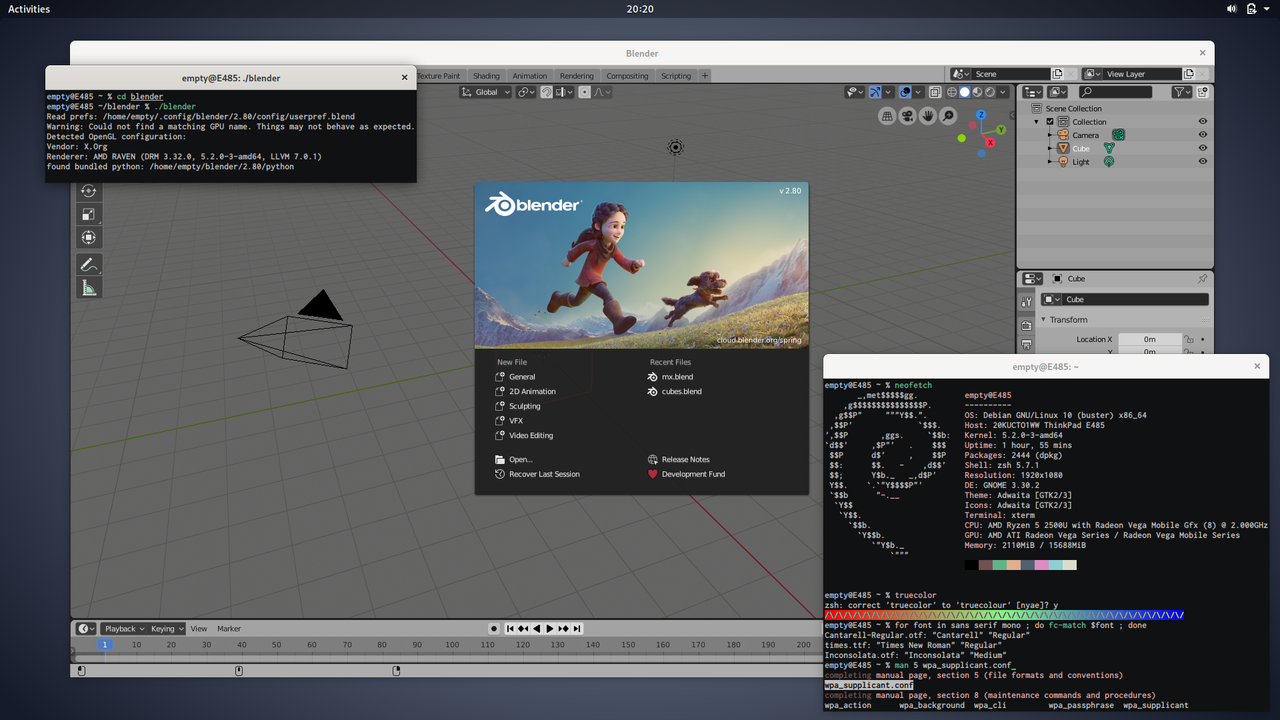Image resolution: width=1280 pixels, height=720 pixels.
Task: Select the Rotate tool in Blender toolbar
Action: coord(89,190)
